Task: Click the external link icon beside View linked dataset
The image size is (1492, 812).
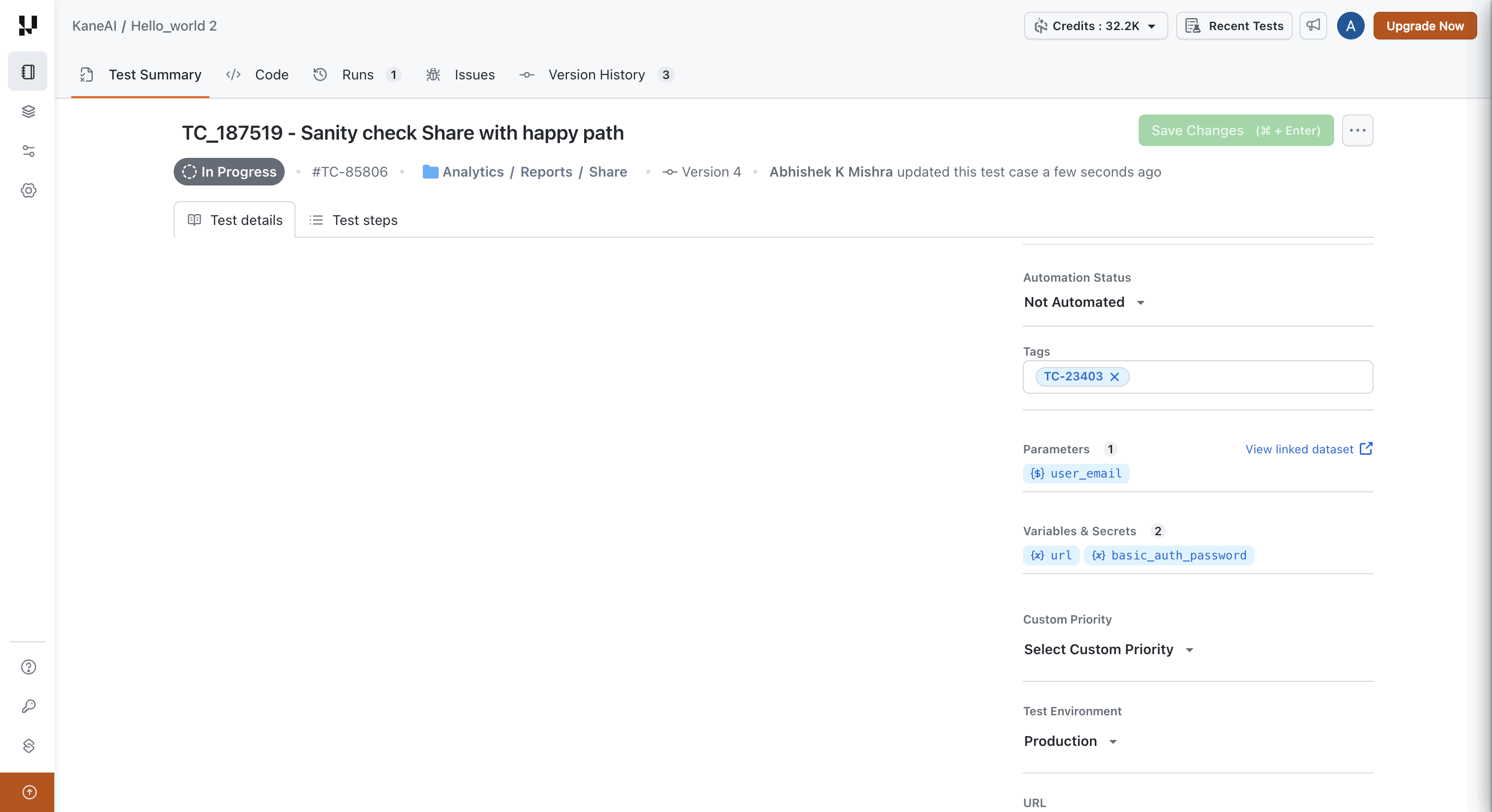Action: click(1366, 449)
